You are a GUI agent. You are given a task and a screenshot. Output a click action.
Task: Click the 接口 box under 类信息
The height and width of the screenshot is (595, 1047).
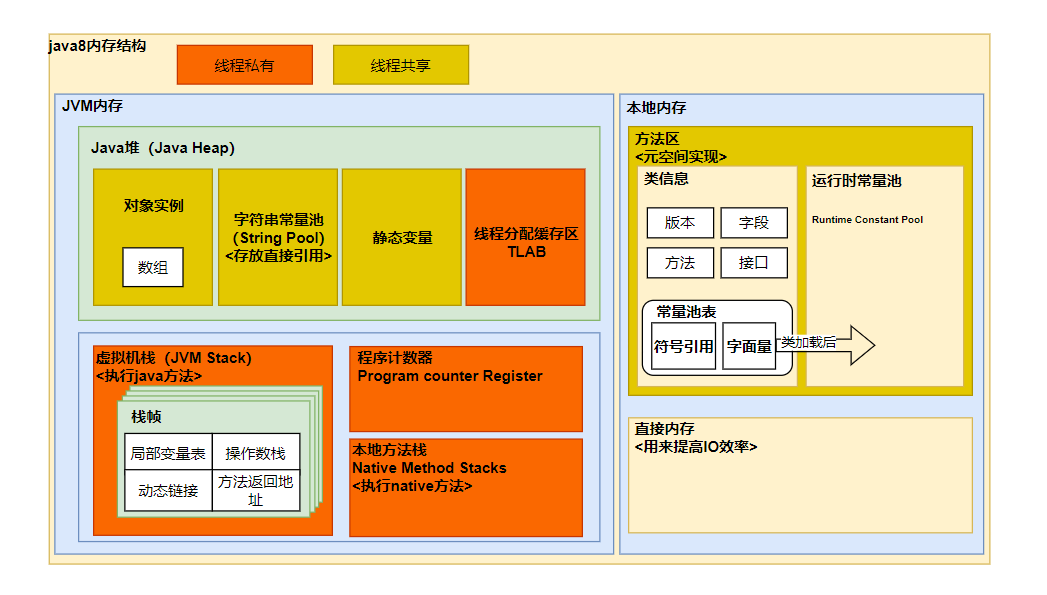(754, 263)
